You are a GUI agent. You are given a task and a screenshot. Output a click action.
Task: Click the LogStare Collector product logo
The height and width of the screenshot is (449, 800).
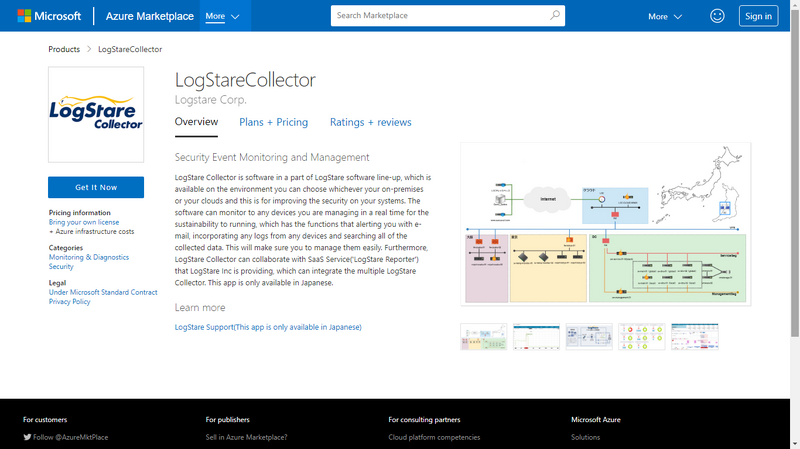pyautogui.click(x=96, y=114)
